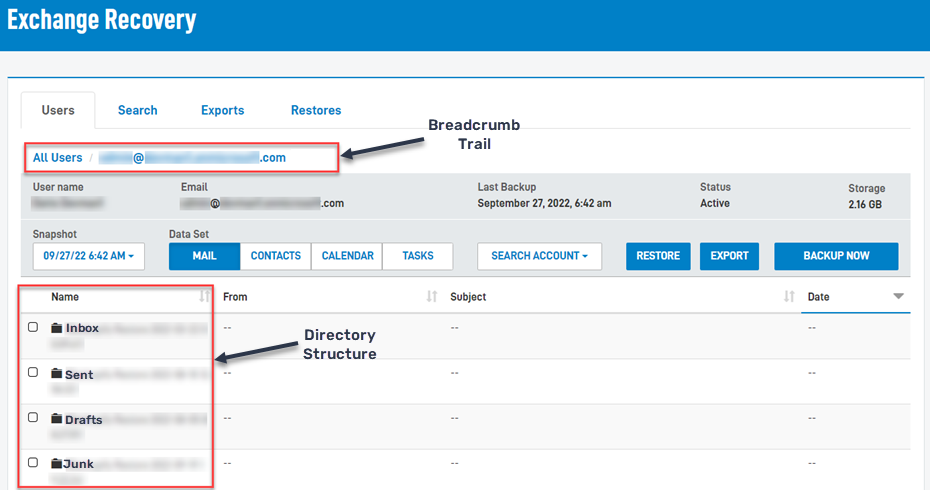The height and width of the screenshot is (490, 930).
Task: Check the Drafts folder checkbox
Action: [33, 417]
